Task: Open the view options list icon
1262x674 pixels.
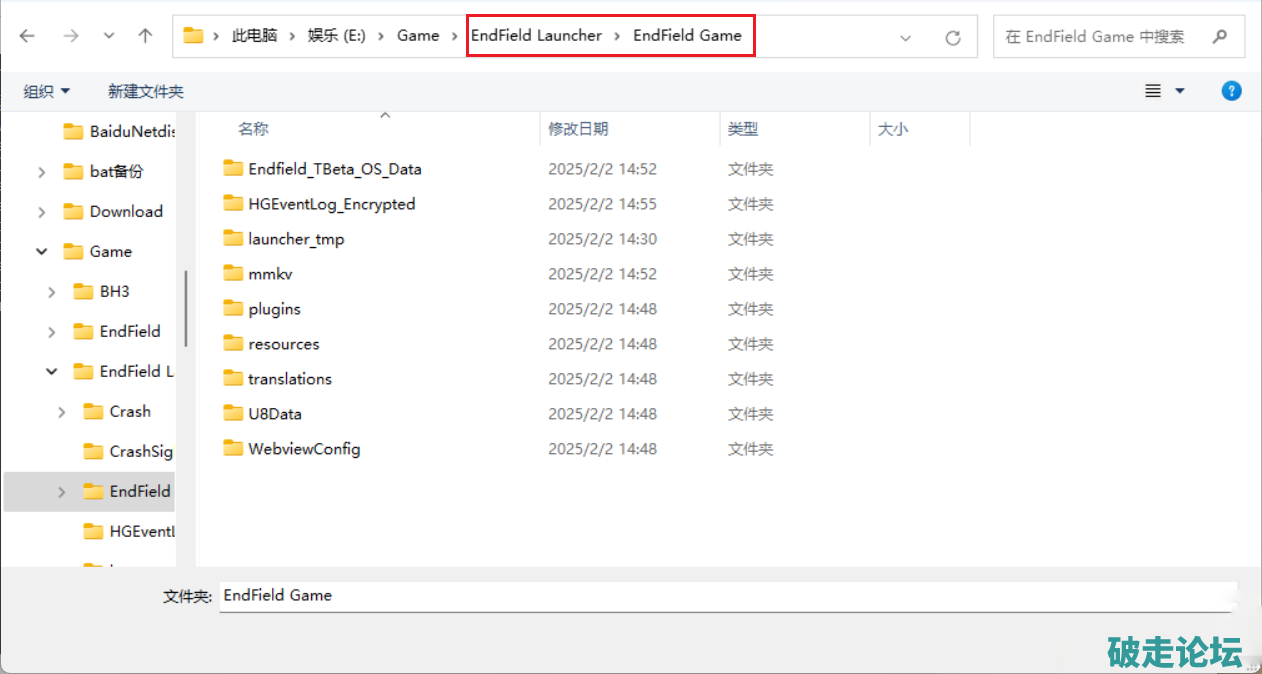Action: (1153, 91)
